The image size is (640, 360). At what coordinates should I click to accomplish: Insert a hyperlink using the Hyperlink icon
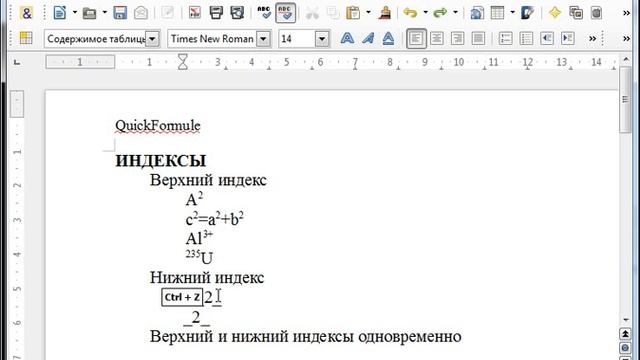point(476,13)
